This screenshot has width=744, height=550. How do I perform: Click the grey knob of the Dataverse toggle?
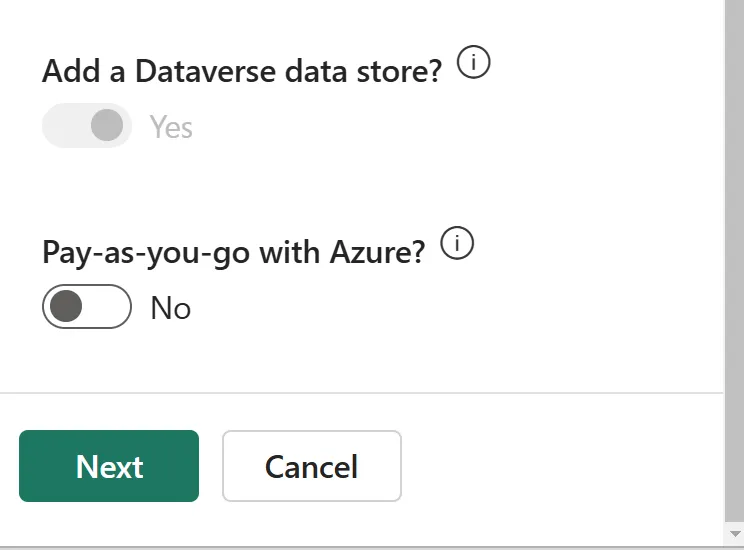point(107,125)
